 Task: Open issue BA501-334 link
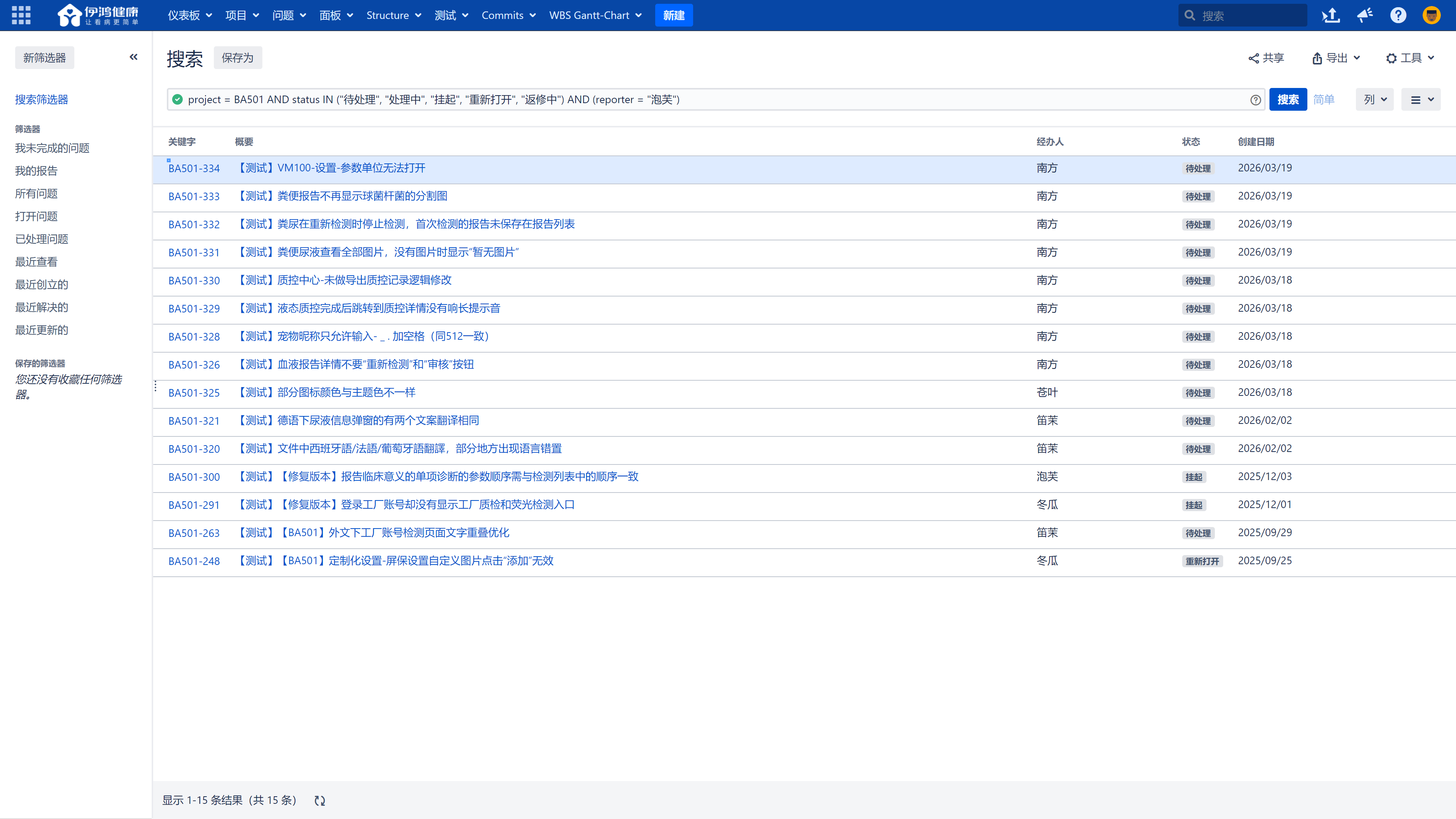pos(194,168)
